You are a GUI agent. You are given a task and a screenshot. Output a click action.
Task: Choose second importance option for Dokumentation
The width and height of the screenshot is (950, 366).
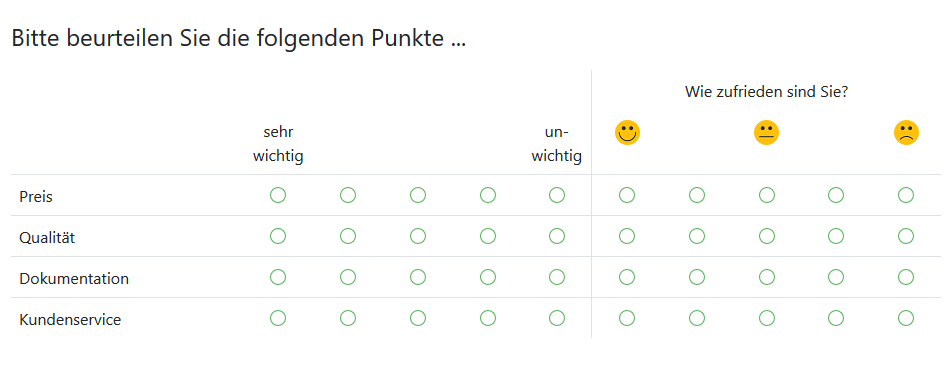(x=348, y=277)
